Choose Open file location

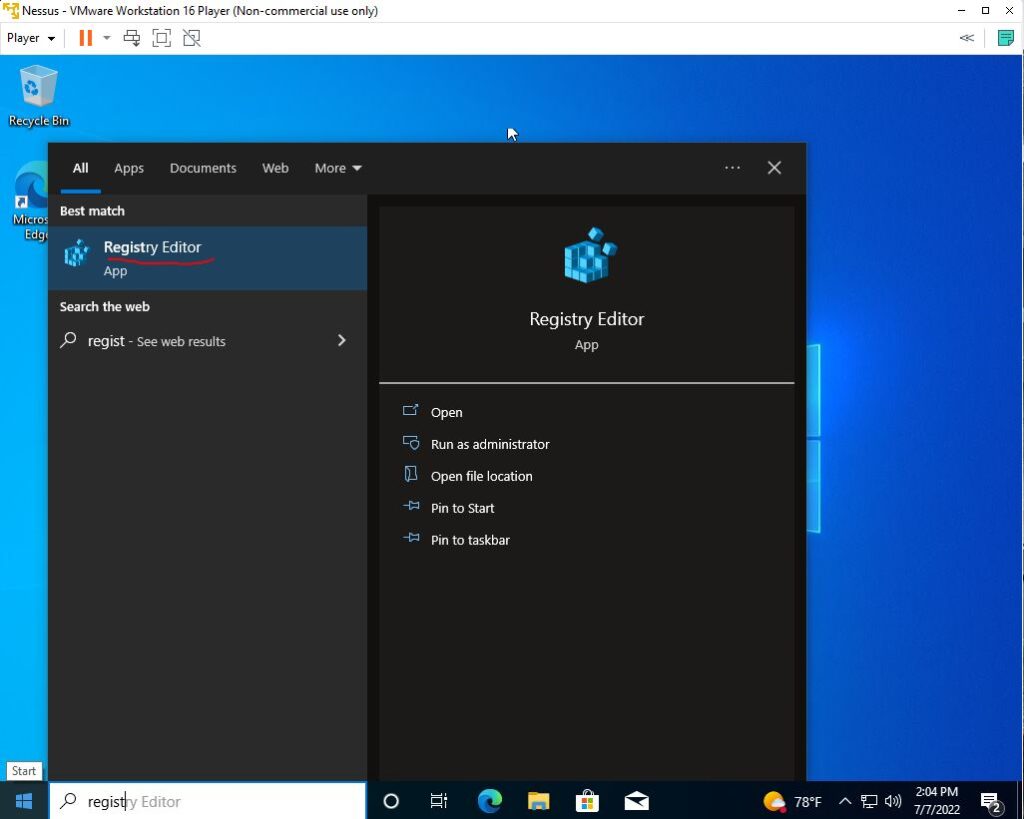click(481, 476)
